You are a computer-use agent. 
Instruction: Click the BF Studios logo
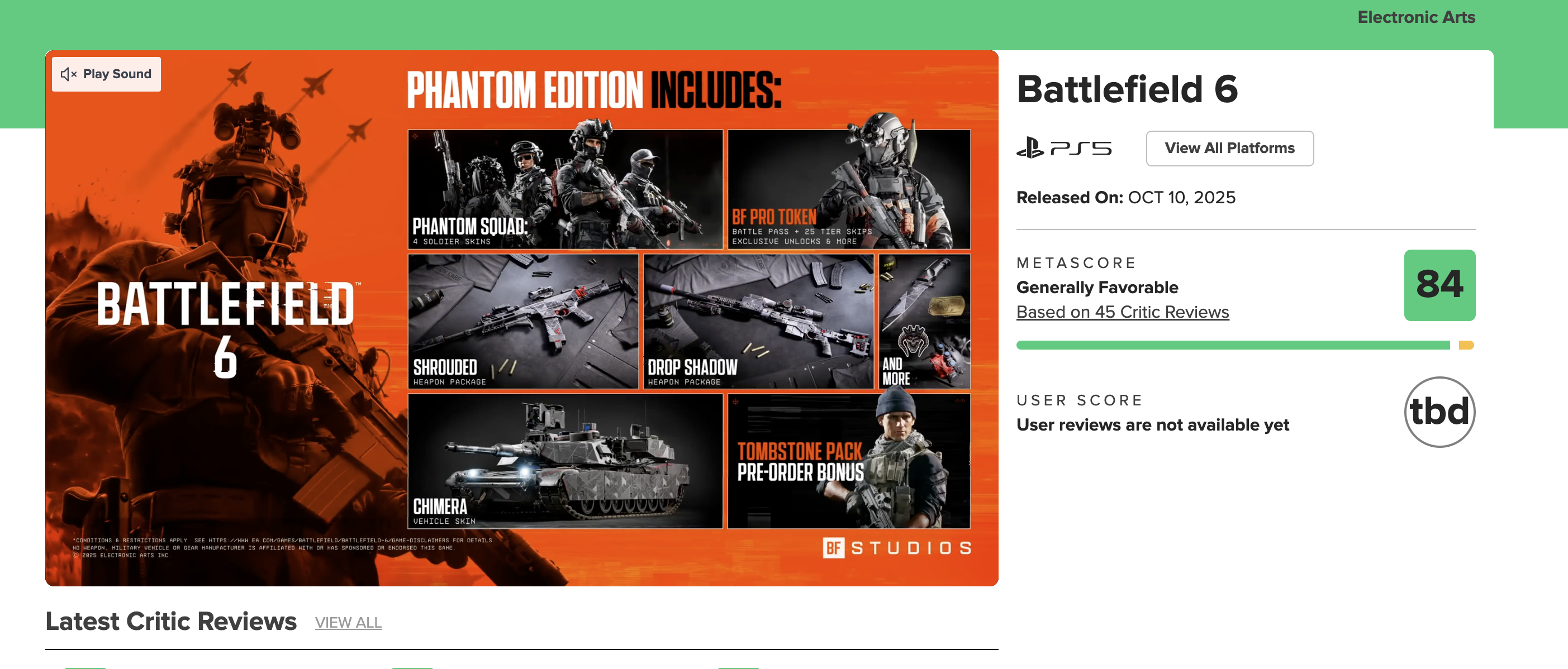[x=897, y=548]
